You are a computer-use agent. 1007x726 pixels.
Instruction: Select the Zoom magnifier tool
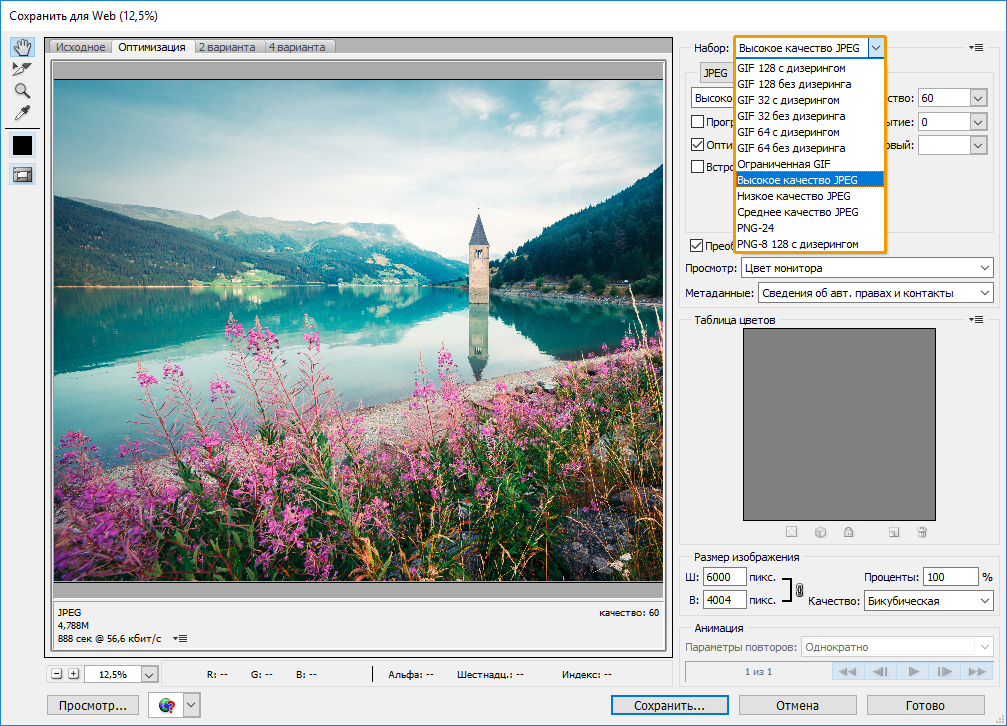[x=22, y=91]
